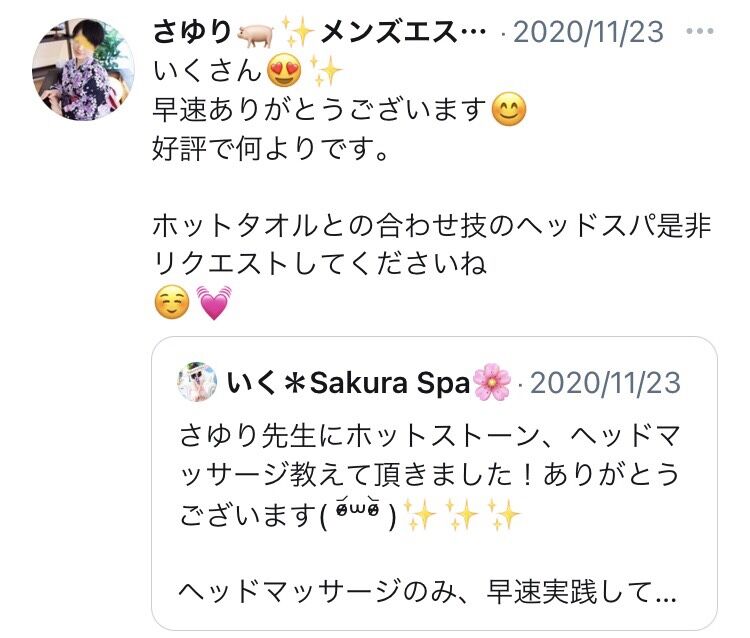Click the cherry blossom emoji by Sakura Spa
Image resolution: width=750 pixels, height=638 pixels.
pos(491,383)
